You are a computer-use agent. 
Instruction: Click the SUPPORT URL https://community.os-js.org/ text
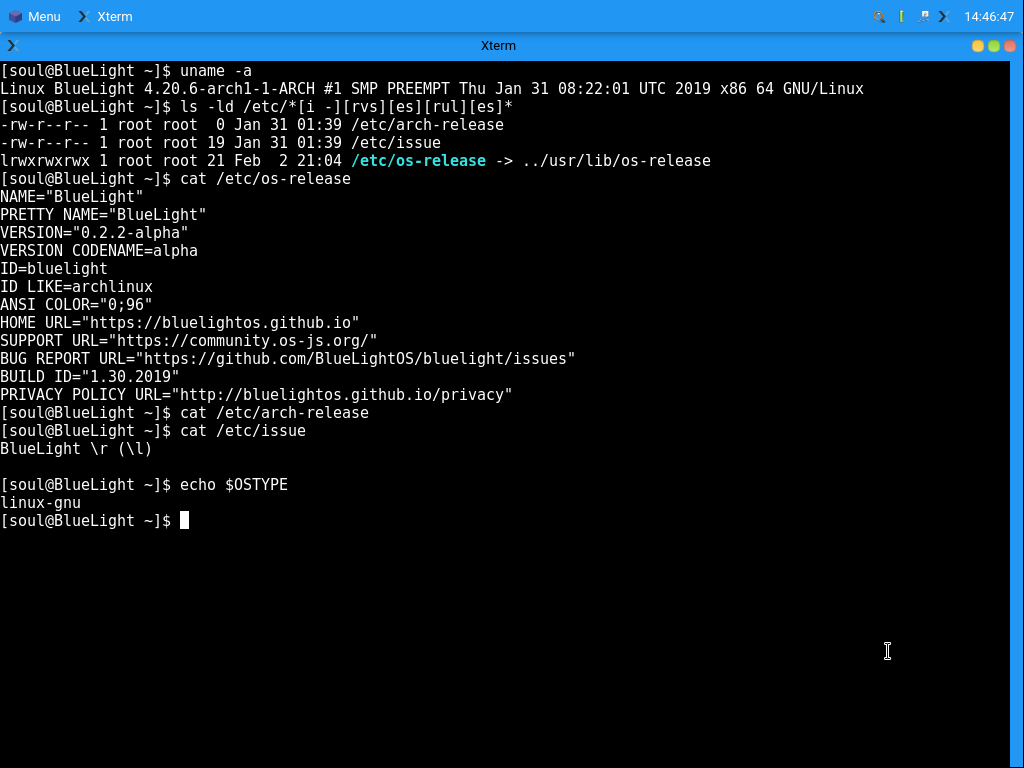[x=189, y=340]
